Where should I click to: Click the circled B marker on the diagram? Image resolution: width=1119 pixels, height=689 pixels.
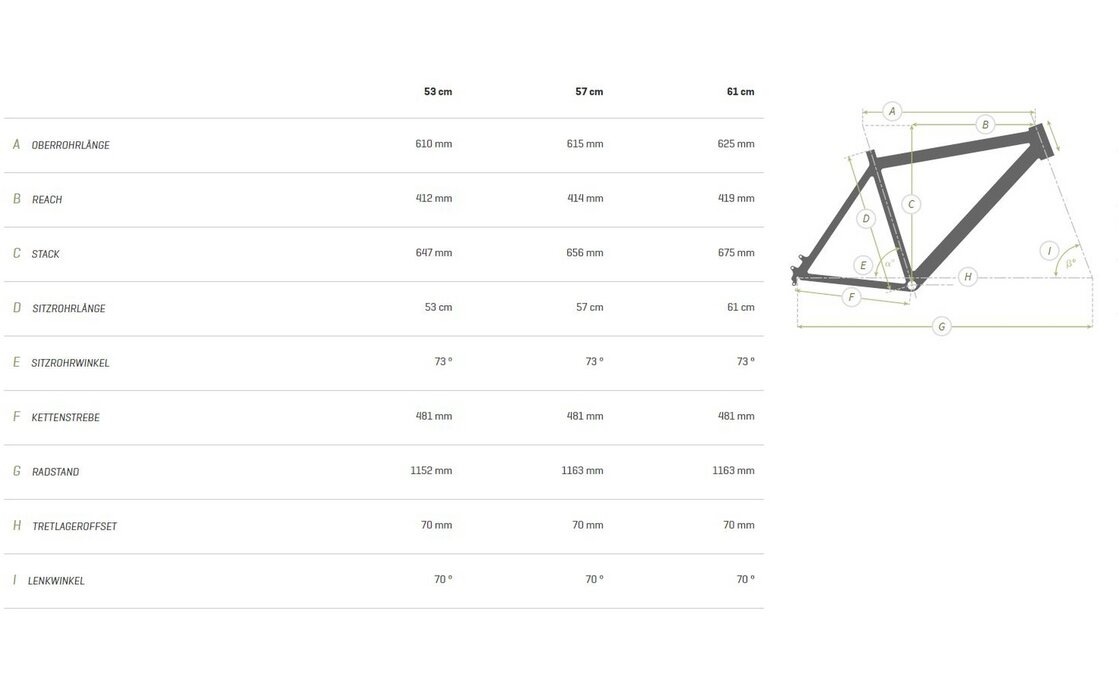coord(985,125)
